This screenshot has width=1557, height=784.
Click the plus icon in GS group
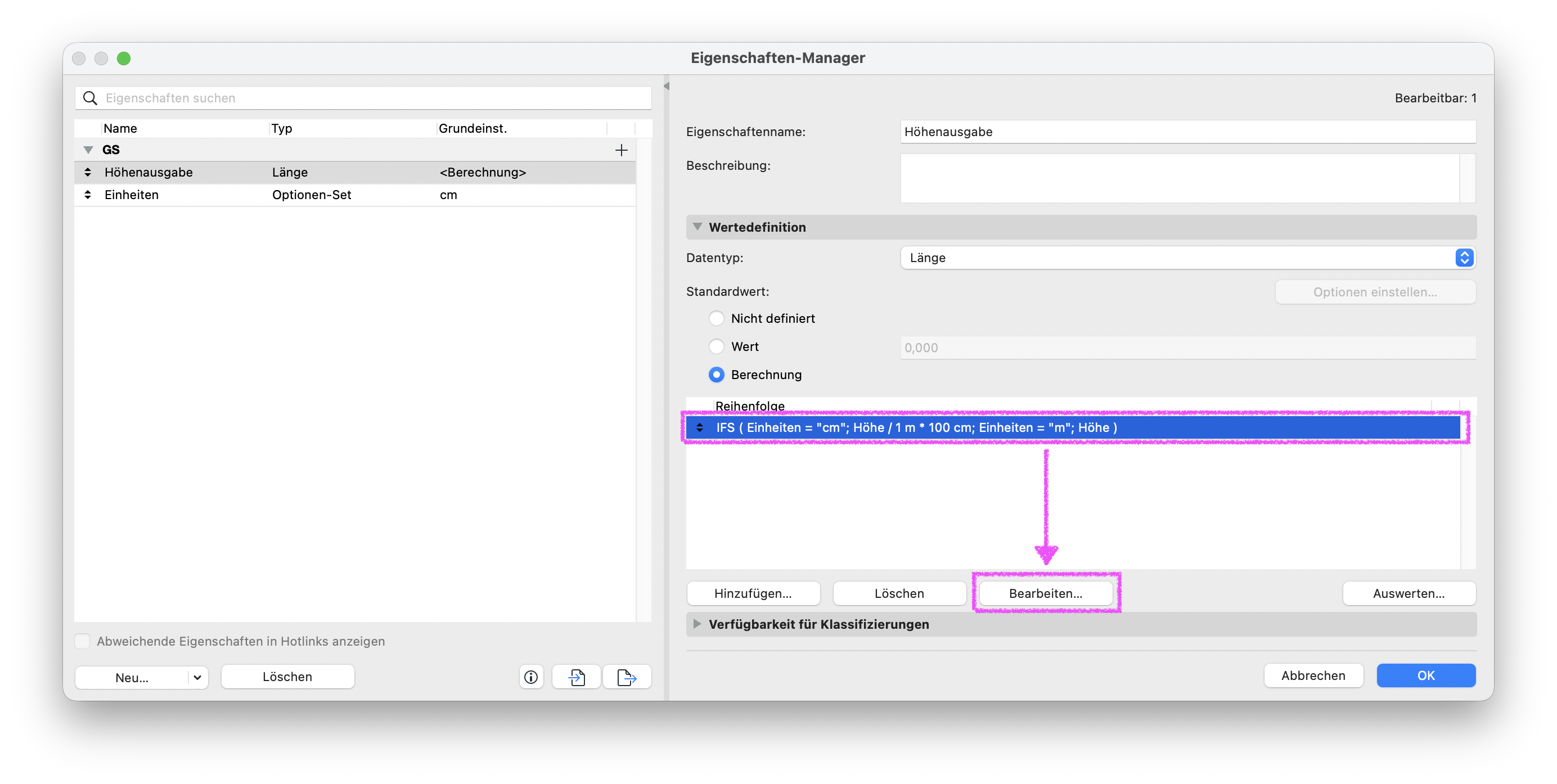621,150
